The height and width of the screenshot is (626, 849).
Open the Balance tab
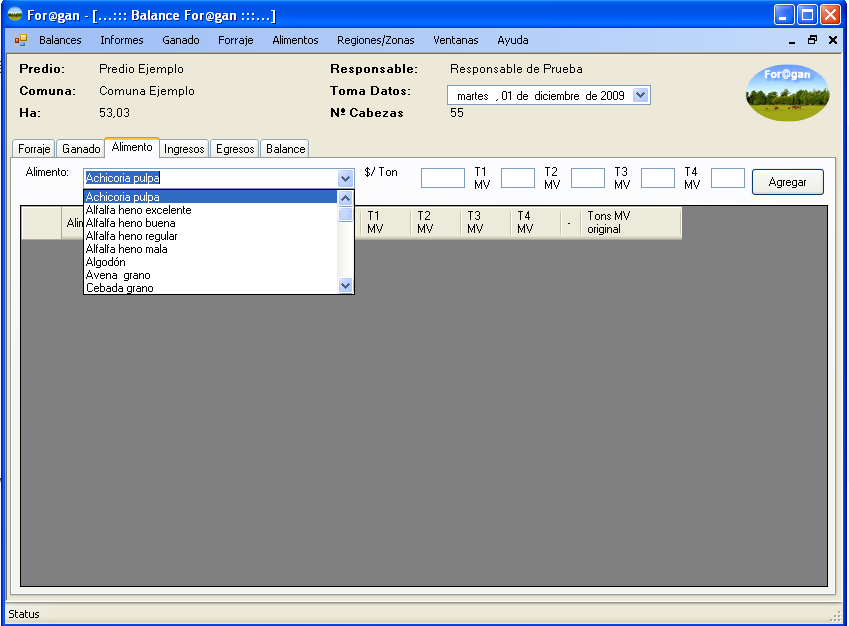pyautogui.click(x=285, y=149)
